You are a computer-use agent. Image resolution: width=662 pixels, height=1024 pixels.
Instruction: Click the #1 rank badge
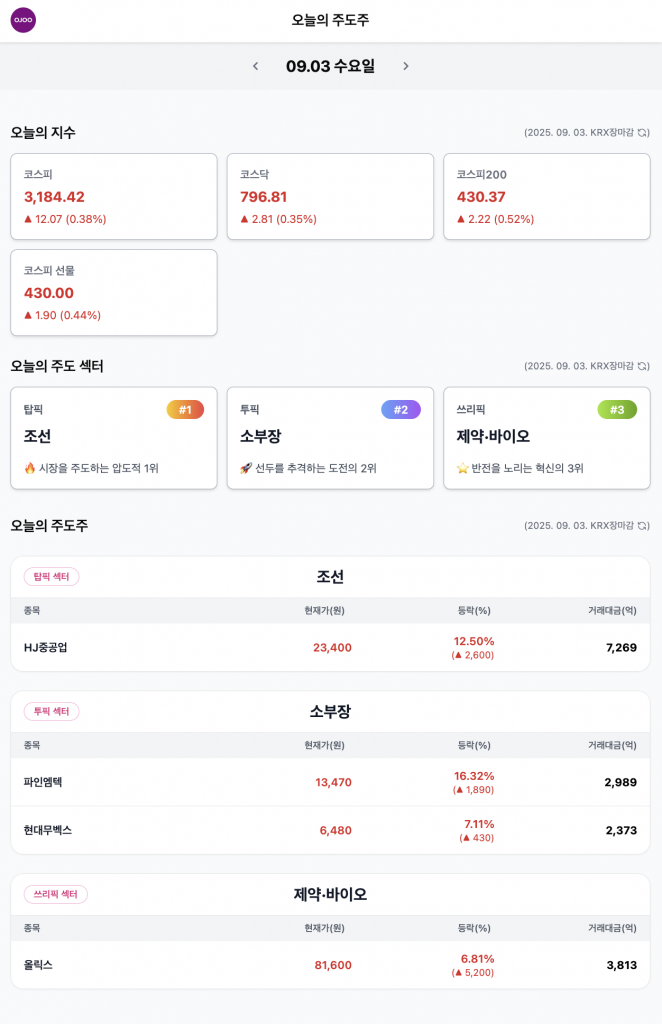click(x=185, y=409)
